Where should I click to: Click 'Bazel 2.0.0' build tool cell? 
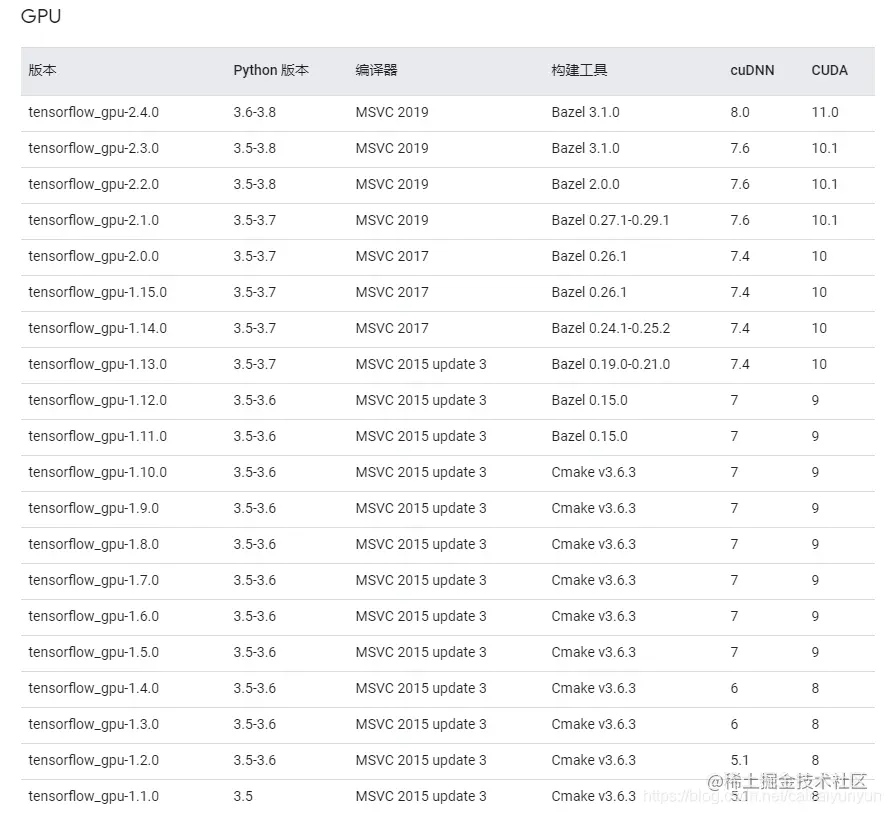pyautogui.click(x=585, y=184)
